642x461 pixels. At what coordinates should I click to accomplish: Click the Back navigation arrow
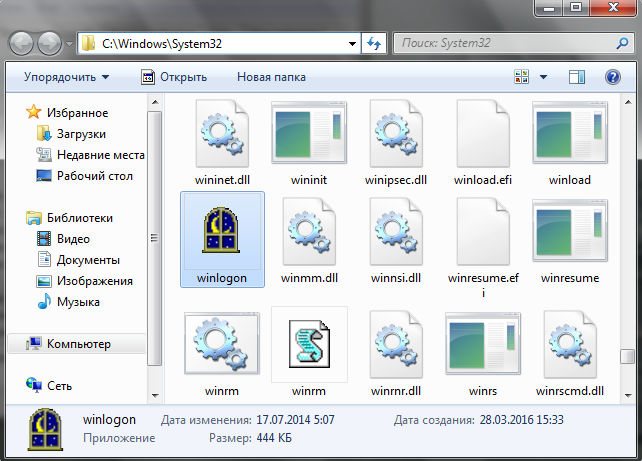(x=21, y=43)
